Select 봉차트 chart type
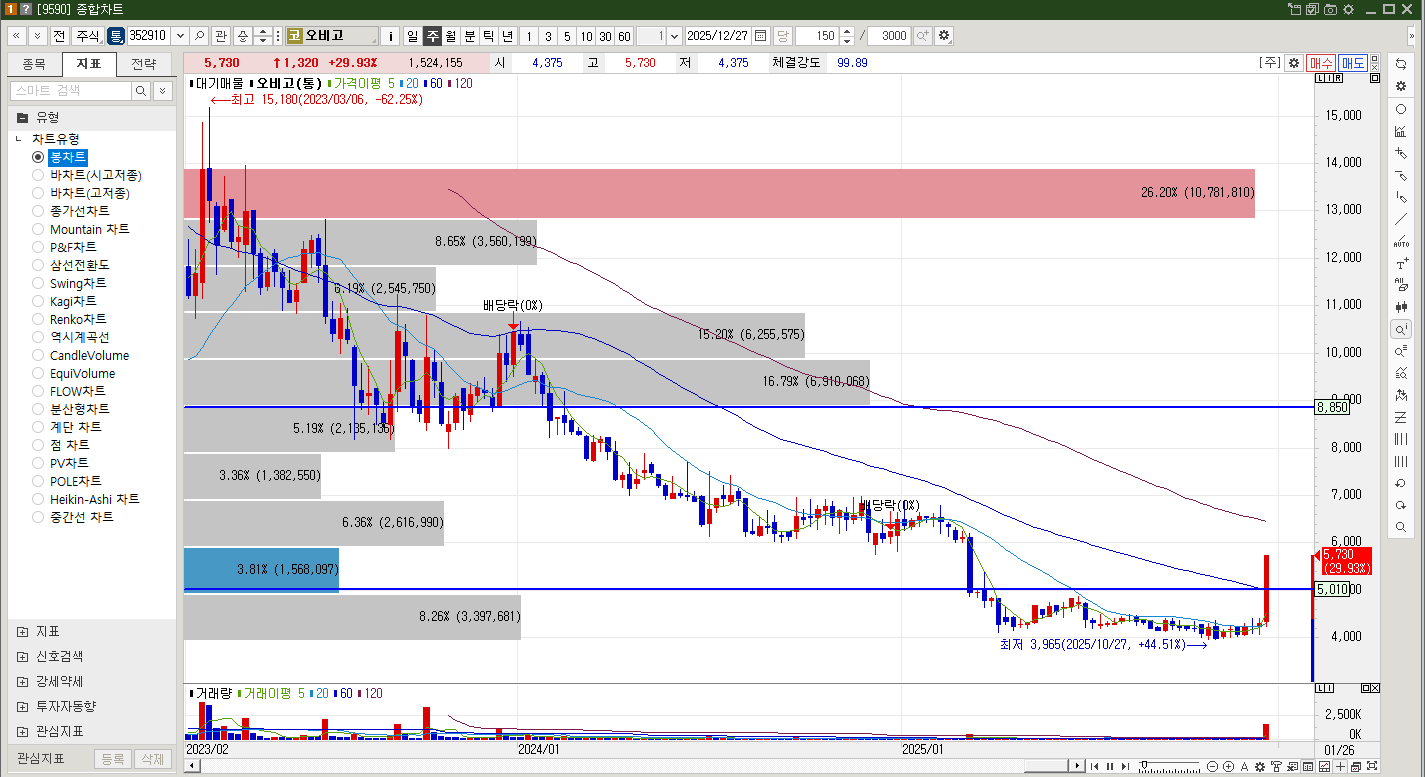1425x777 pixels. coord(68,157)
